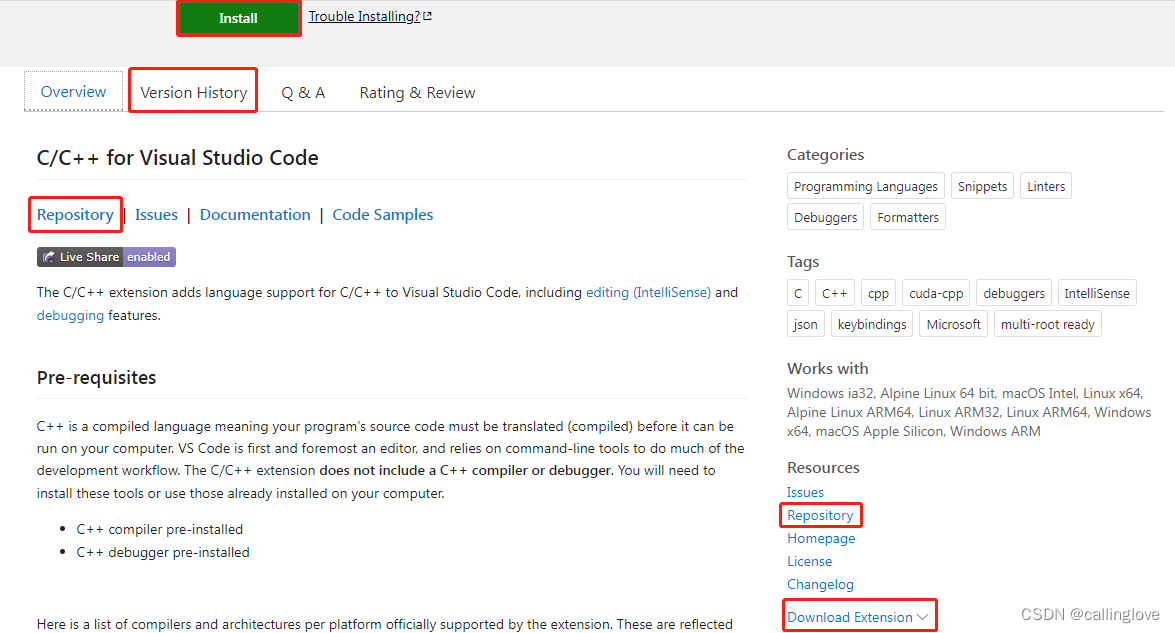Click the Tags heading
The width and height of the screenshot is (1175, 633).
tap(803, 261)
